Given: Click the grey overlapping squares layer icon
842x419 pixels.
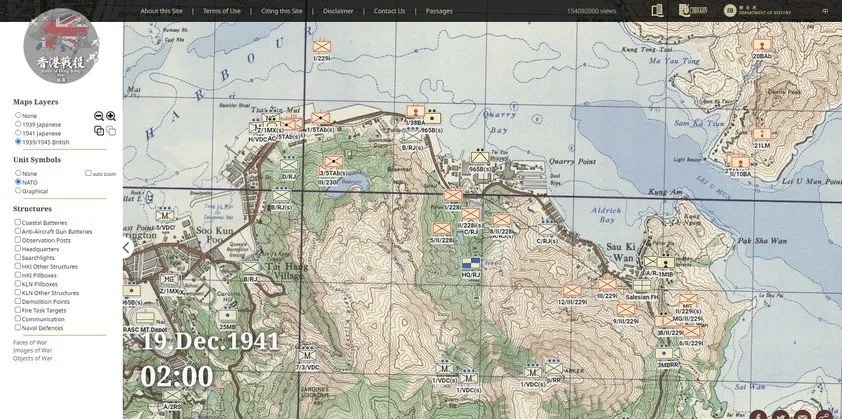Looking at the screenshot, I should pyautogui.click(x=111, y=131).
